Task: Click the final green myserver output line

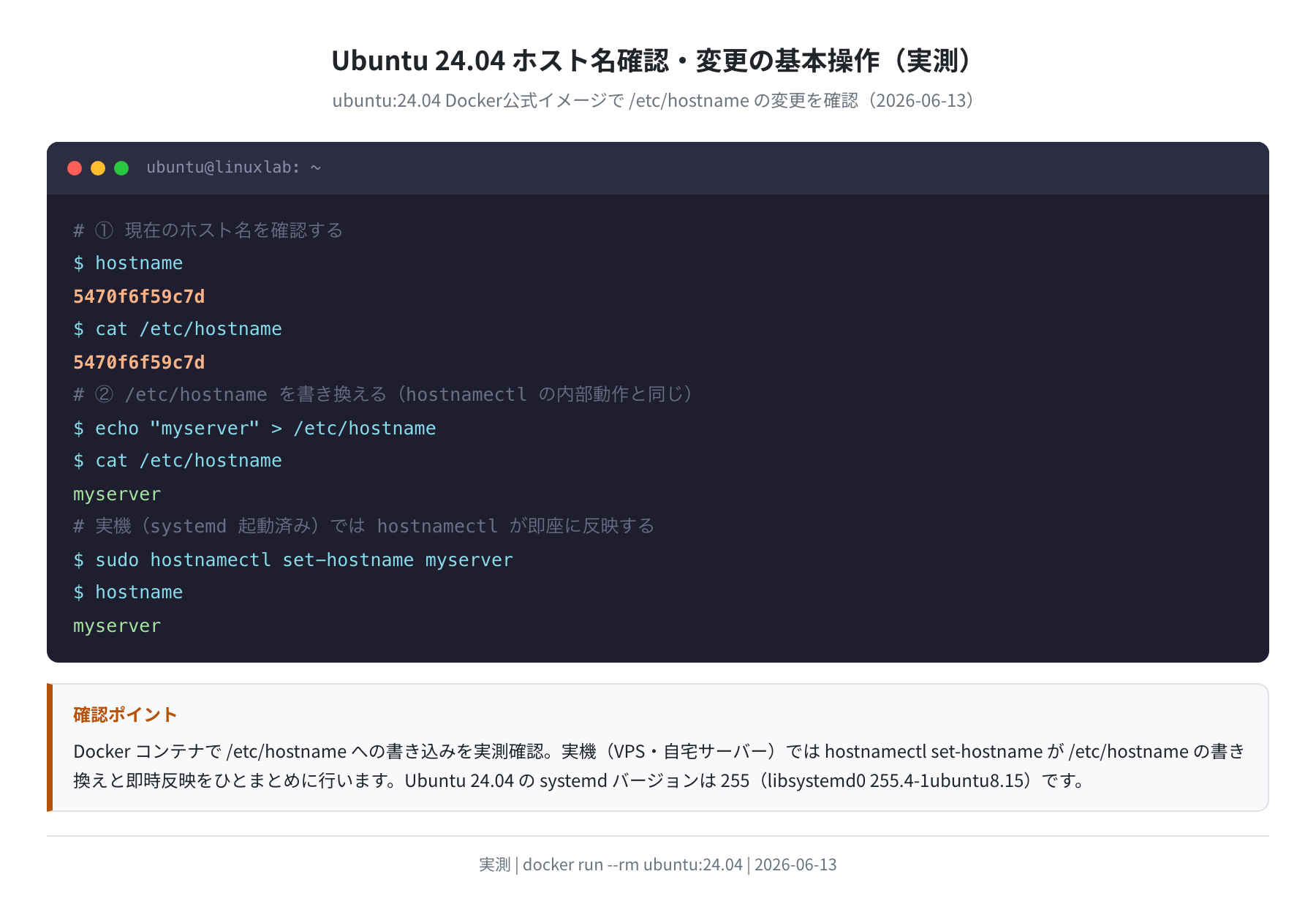Action: point(117,626)
